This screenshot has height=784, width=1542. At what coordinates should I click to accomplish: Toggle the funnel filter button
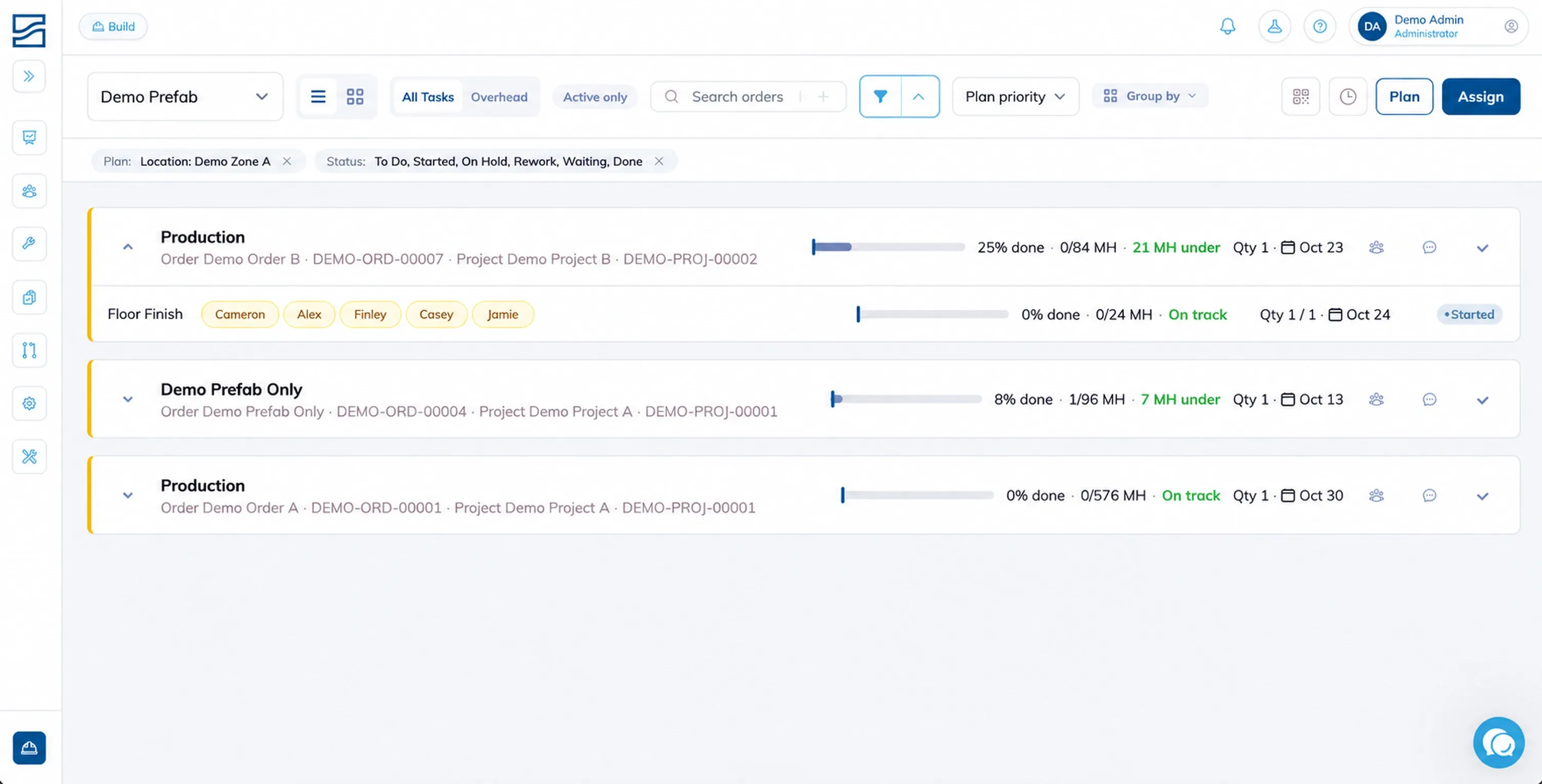(x=880, y=96)
